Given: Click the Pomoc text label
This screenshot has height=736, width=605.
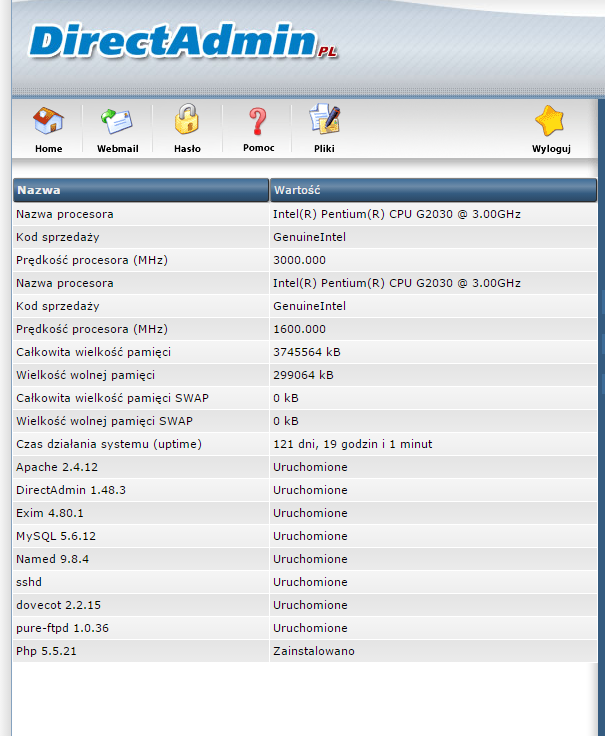Looking at the screenshot, I should pyautogui.click(x=259, y=148).
